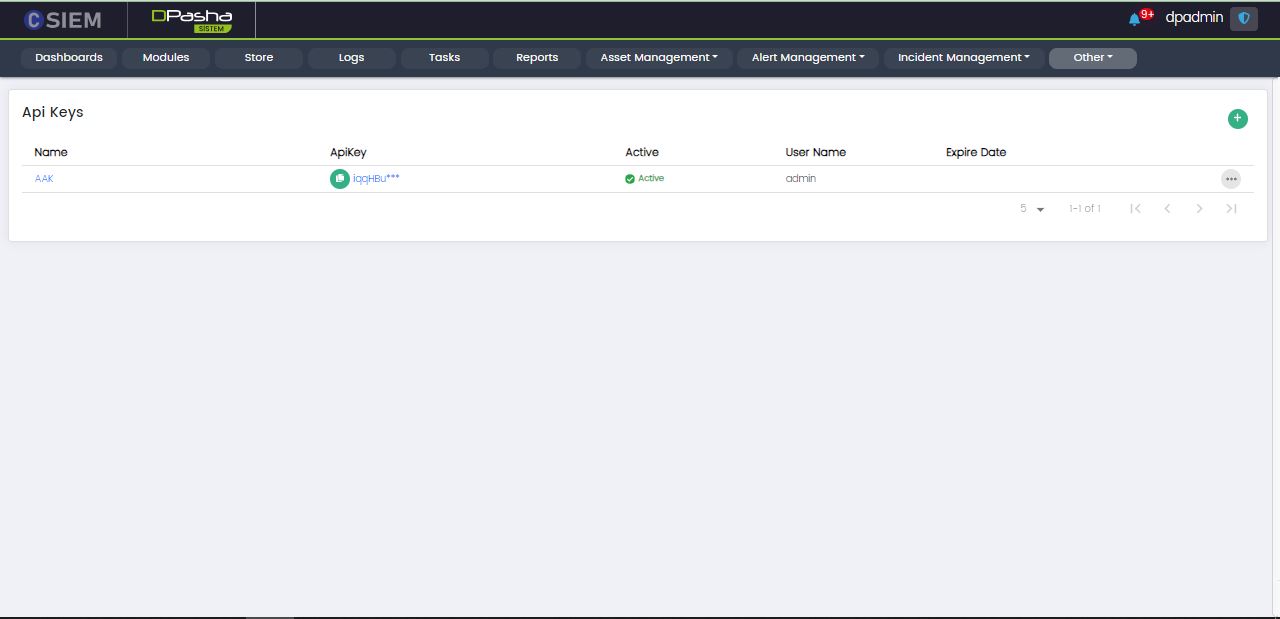Jump to the first page of results
1280x619 pixels.
point(1135,209)
